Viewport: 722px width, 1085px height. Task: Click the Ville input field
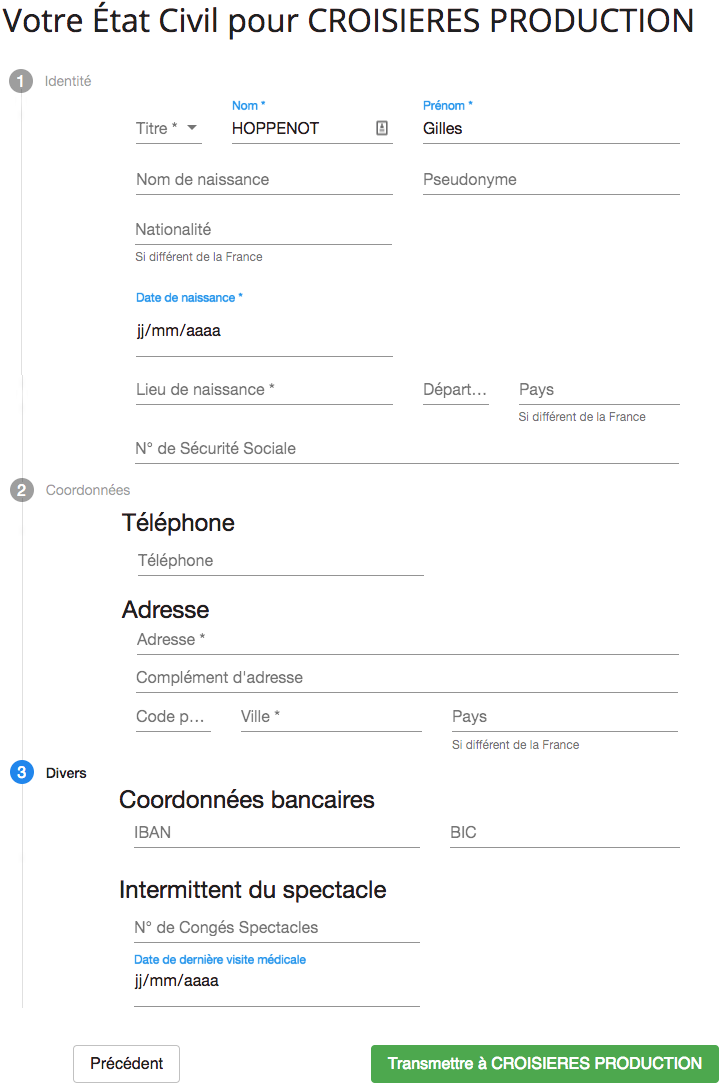click(331, 718)
